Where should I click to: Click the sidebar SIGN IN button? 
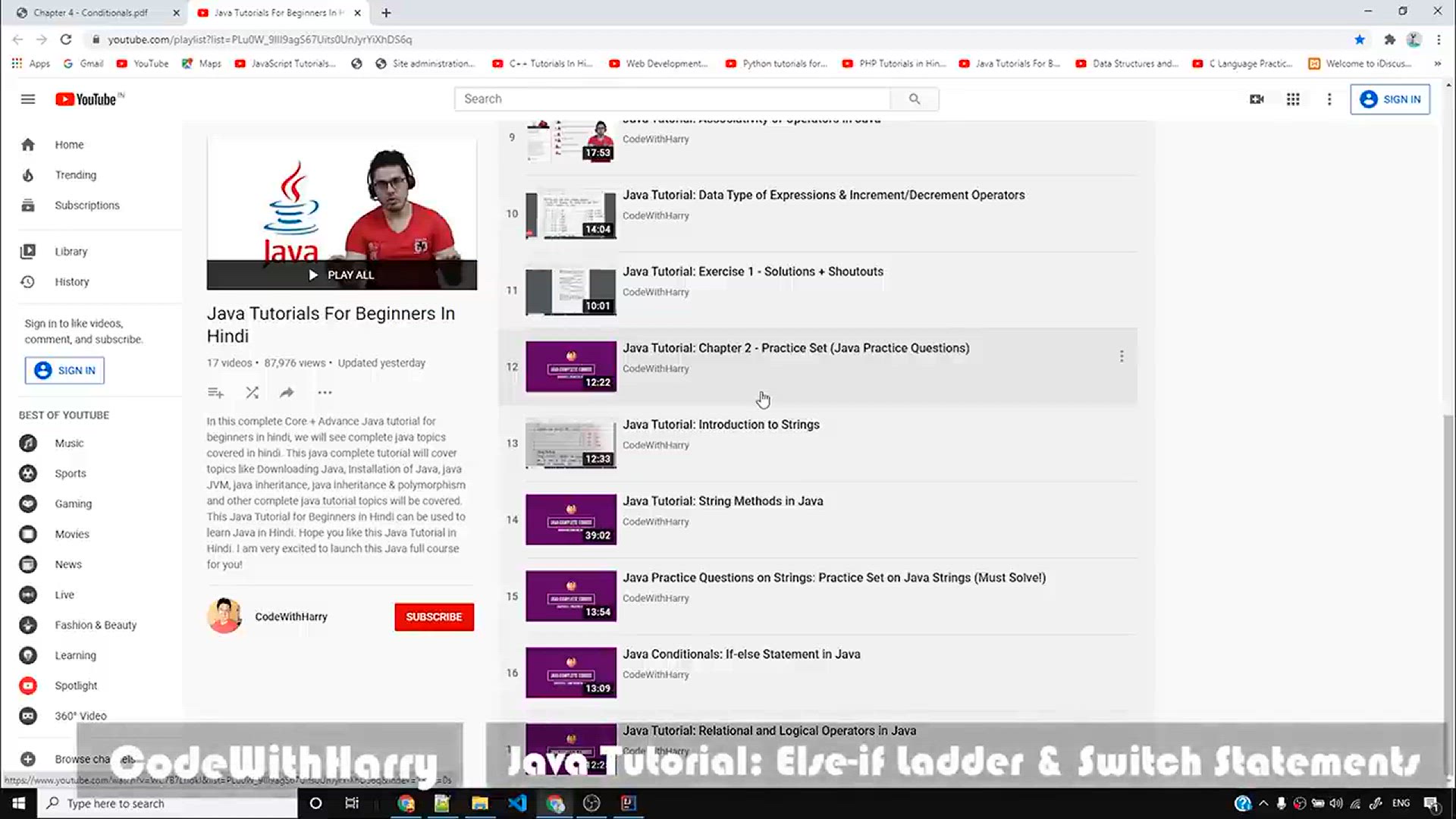[x=64, y=370]
